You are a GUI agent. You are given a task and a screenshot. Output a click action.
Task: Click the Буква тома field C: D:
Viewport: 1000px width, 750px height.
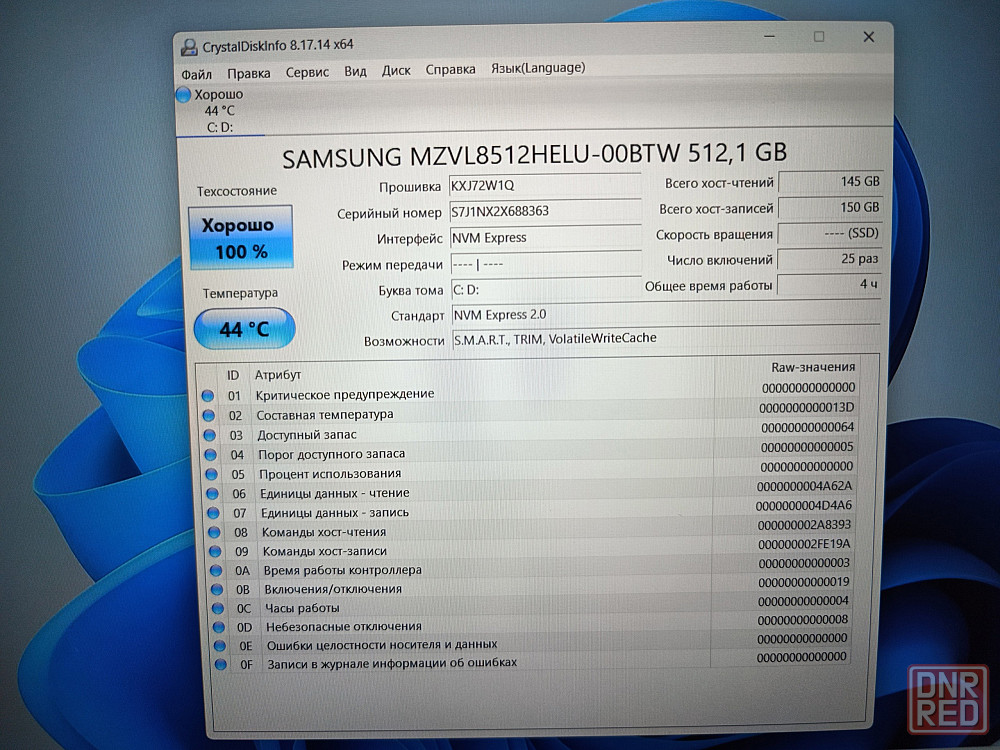[547, 289]
